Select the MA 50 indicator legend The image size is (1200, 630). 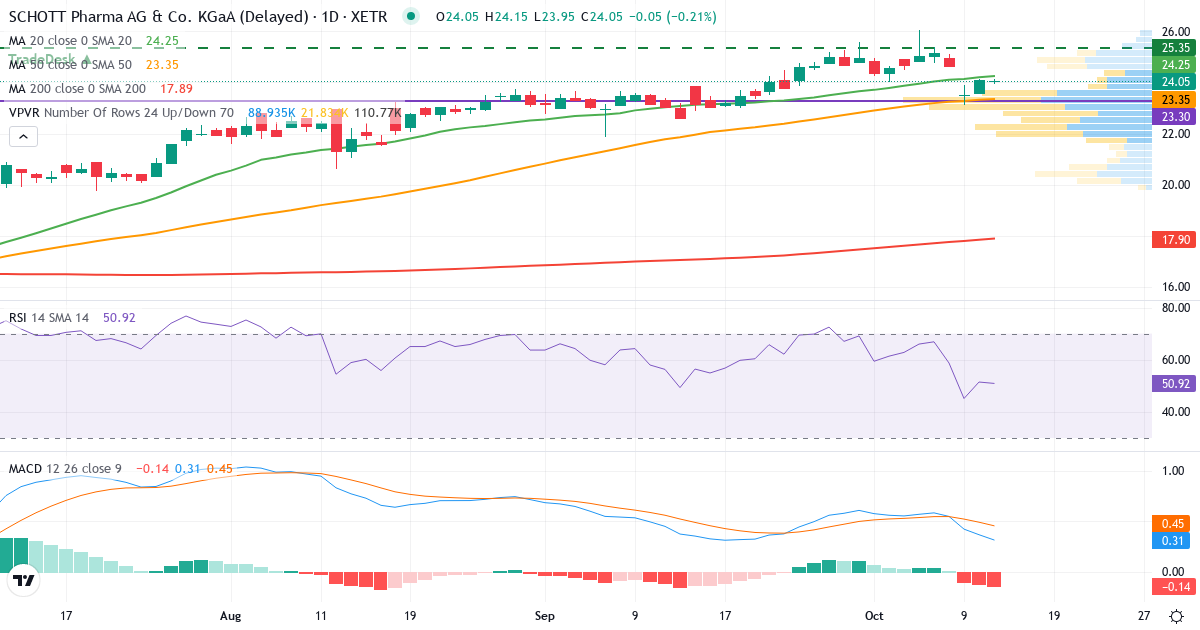[70, 65]
